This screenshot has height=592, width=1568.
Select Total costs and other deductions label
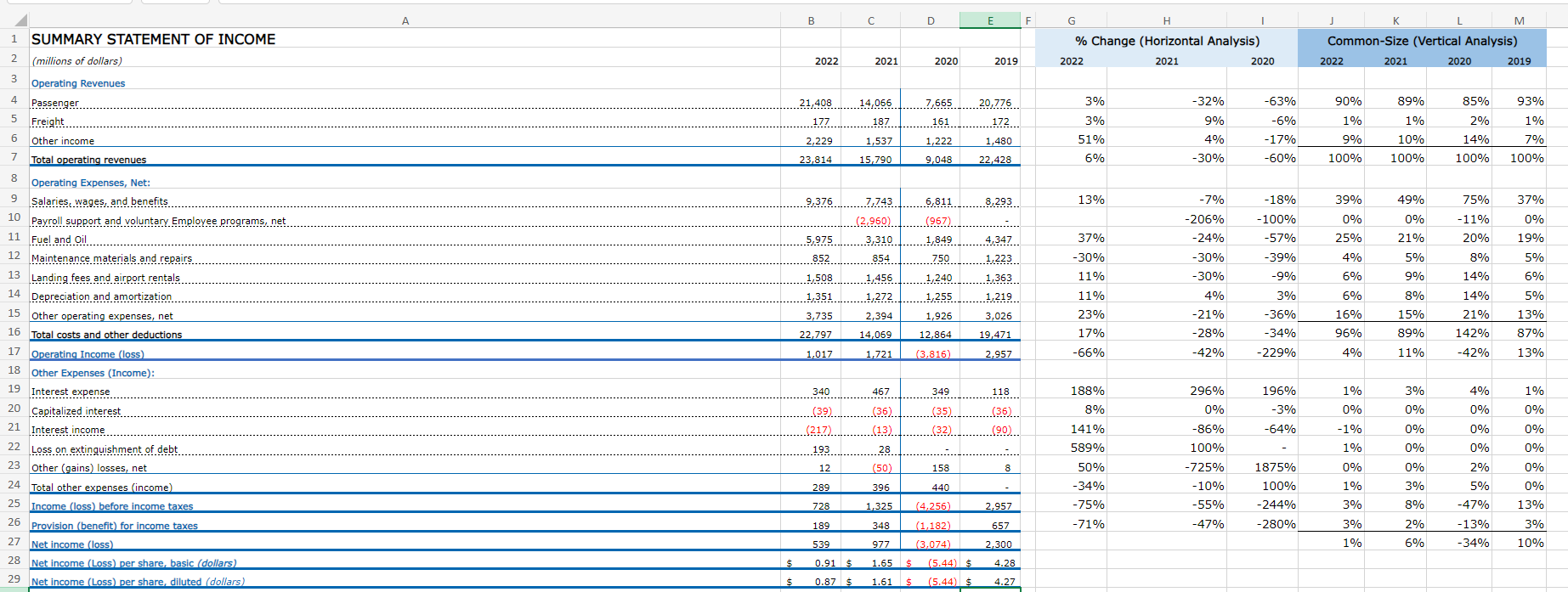106,335
